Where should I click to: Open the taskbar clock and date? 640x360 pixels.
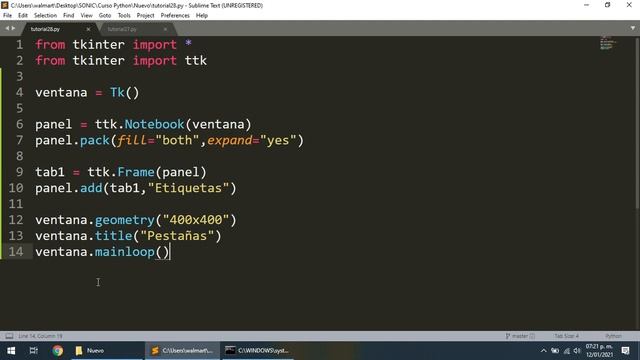click(x=600, y=351)
